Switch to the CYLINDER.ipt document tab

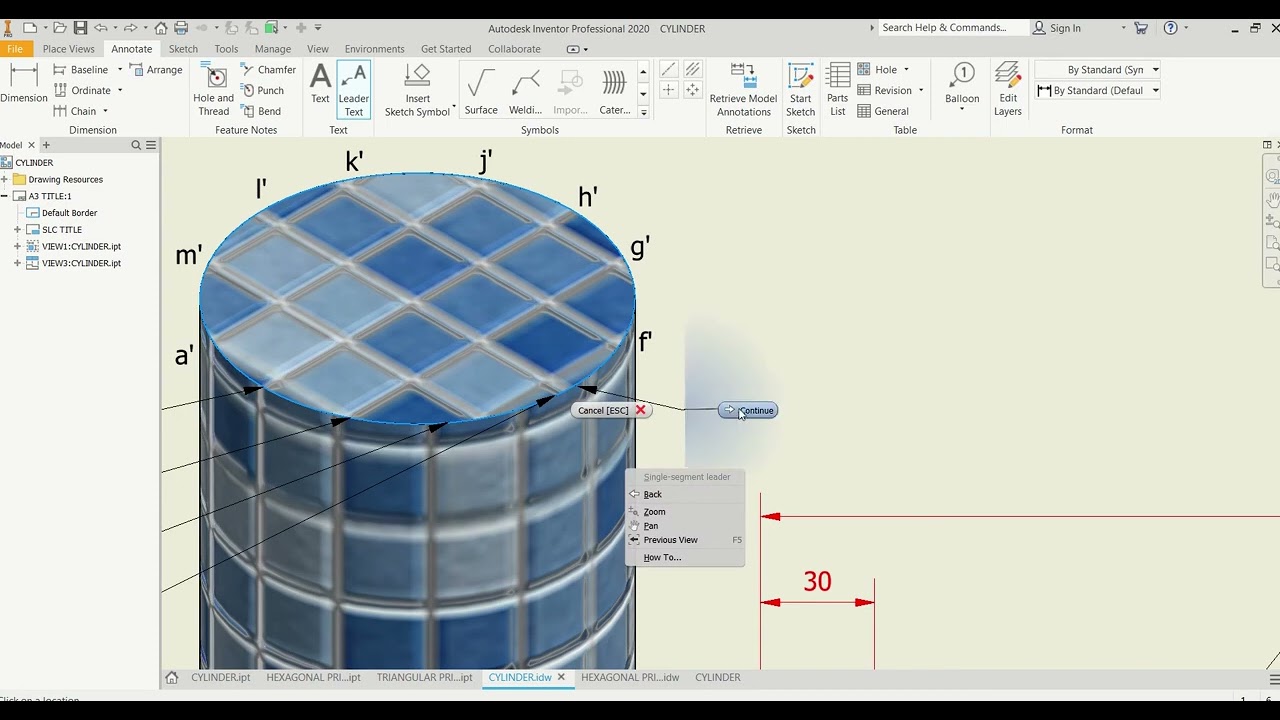[221, 677]
